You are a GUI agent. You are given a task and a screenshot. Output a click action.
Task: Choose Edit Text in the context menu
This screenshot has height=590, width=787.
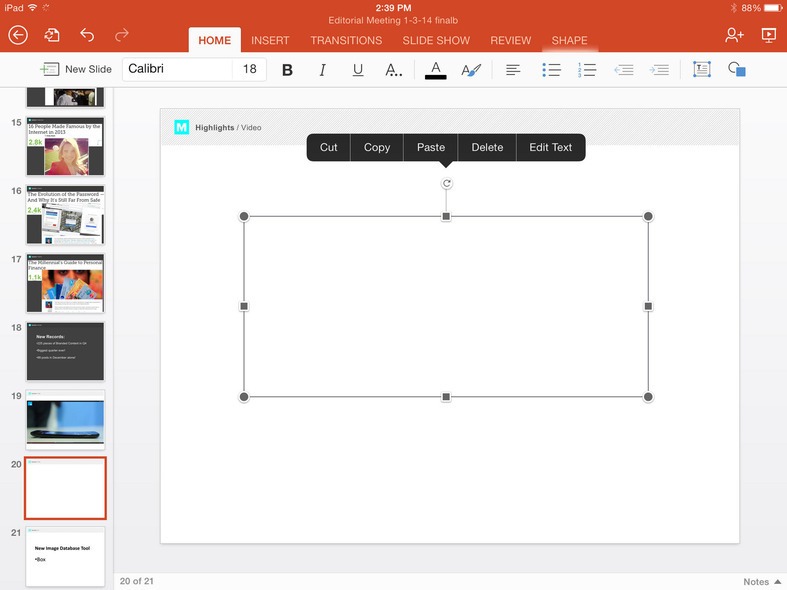550,147
